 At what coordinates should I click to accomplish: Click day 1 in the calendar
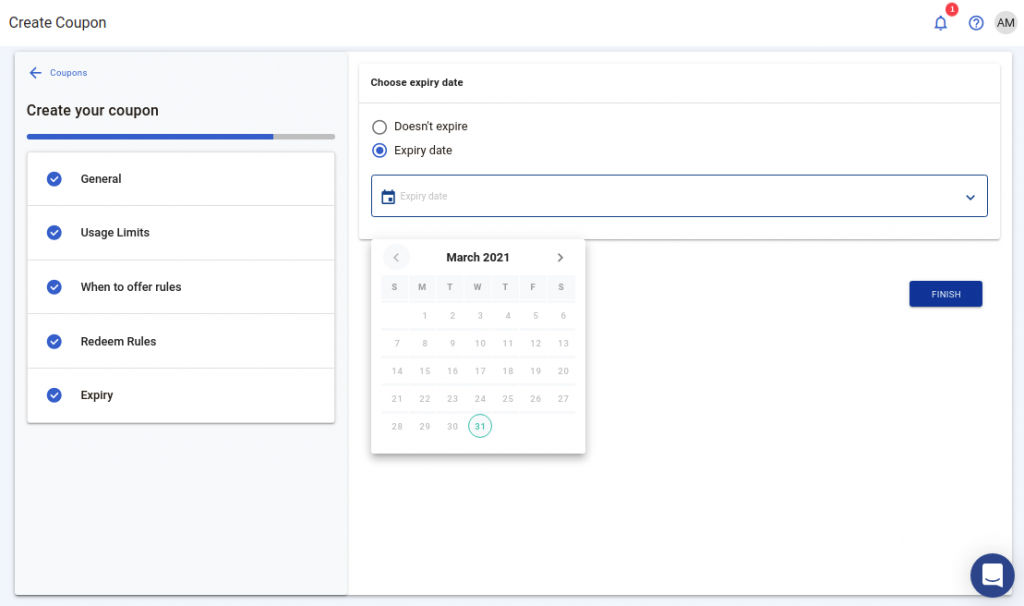[424, 315]
